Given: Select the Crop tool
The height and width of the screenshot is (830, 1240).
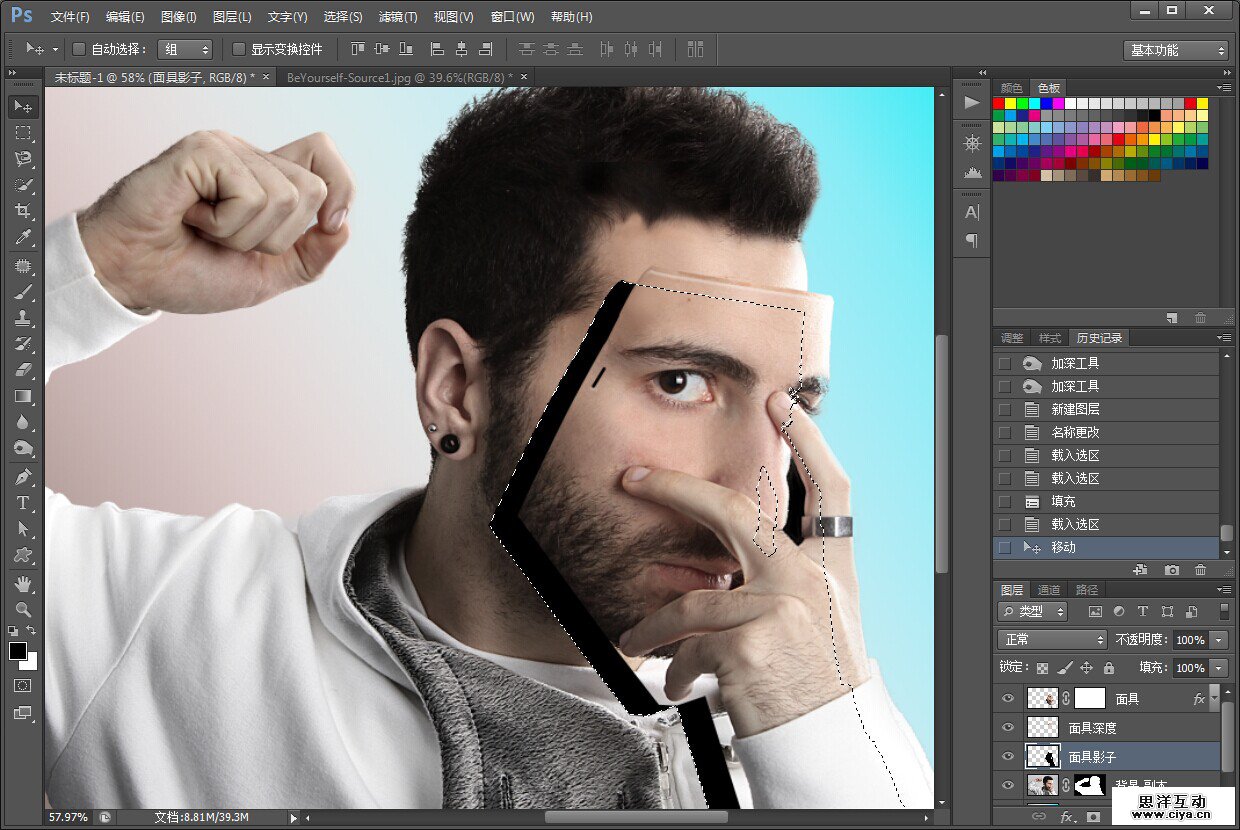Looking at the screenshot, I should tap(23, 211).
